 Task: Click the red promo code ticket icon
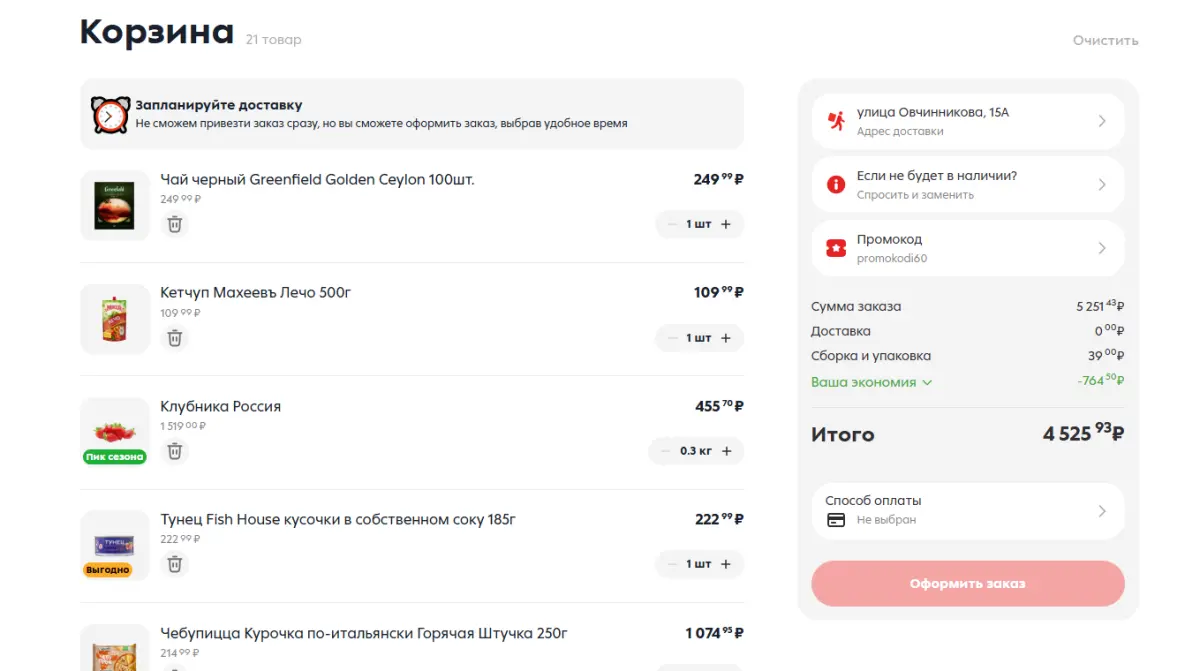click(x=836, y=248)
